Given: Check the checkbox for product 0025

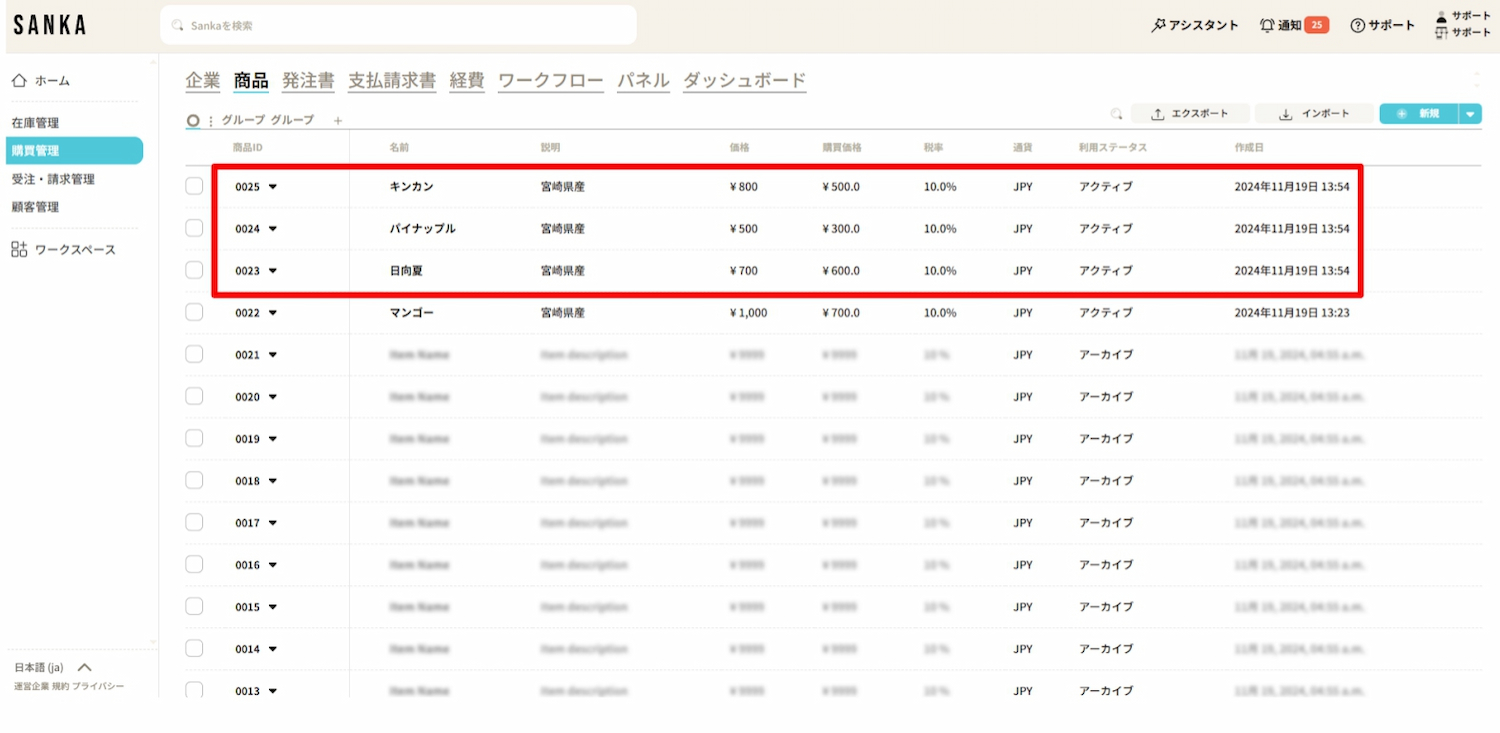Looking at the screenshot, I should click(194, 186).
